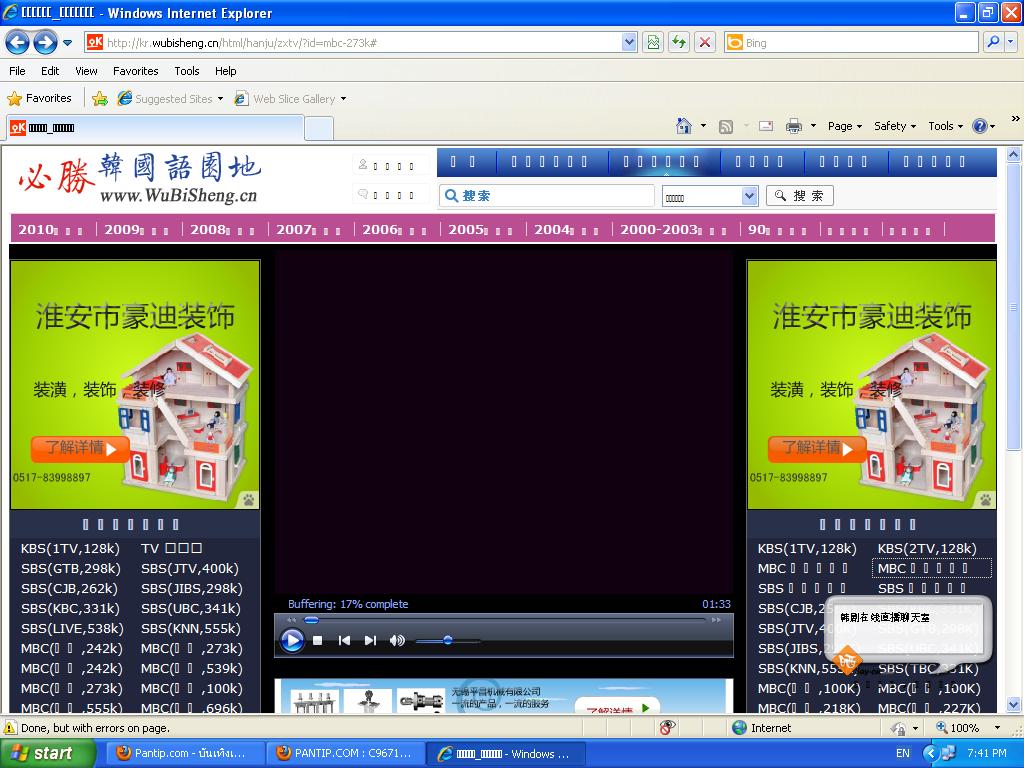Expand the command bar overflow chevron
Image resolution: width=1024 pixels, height=768 pixels.
pyautogui.click(x=1016, y=119)
